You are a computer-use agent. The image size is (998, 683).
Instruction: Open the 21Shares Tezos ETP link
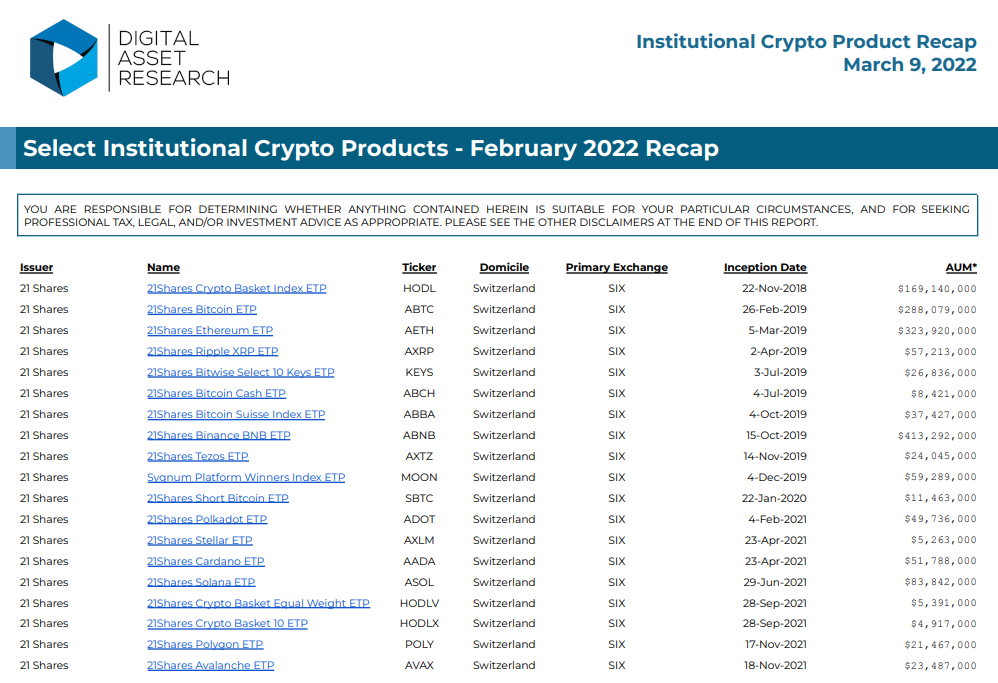click(x=197, y=456)
